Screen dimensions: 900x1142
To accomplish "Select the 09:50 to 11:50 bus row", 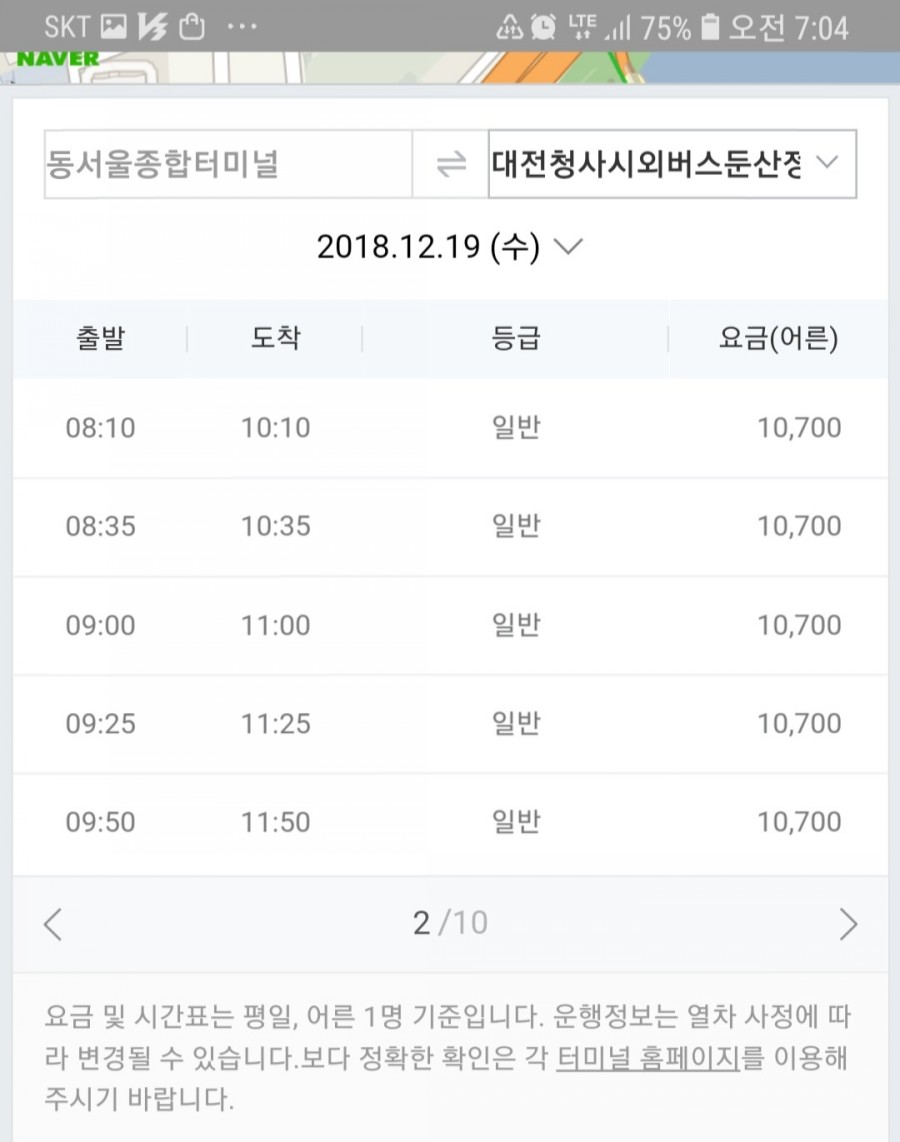I will [450, 822].
